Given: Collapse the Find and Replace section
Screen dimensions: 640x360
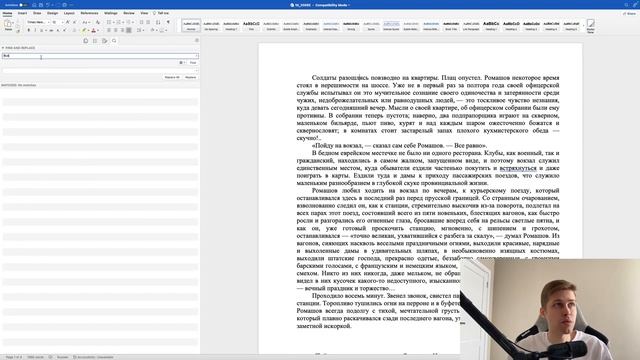Looking at the screenshot, I should 3,48.
